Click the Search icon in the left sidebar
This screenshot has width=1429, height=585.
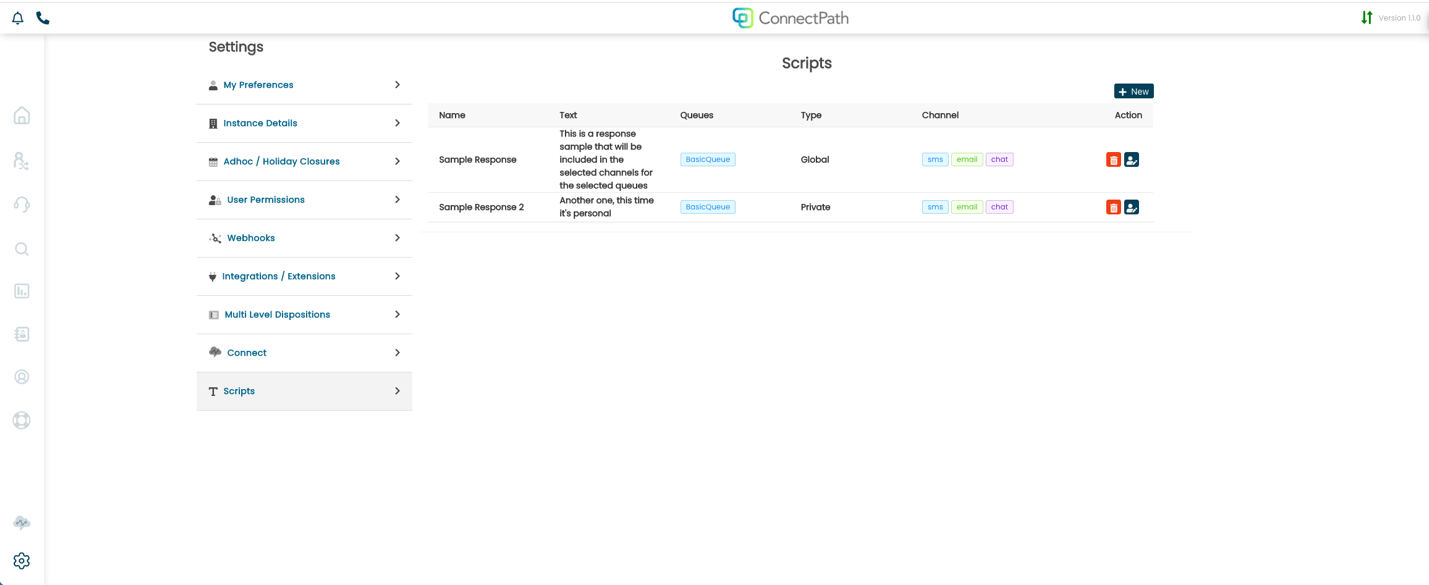(21, 248)
